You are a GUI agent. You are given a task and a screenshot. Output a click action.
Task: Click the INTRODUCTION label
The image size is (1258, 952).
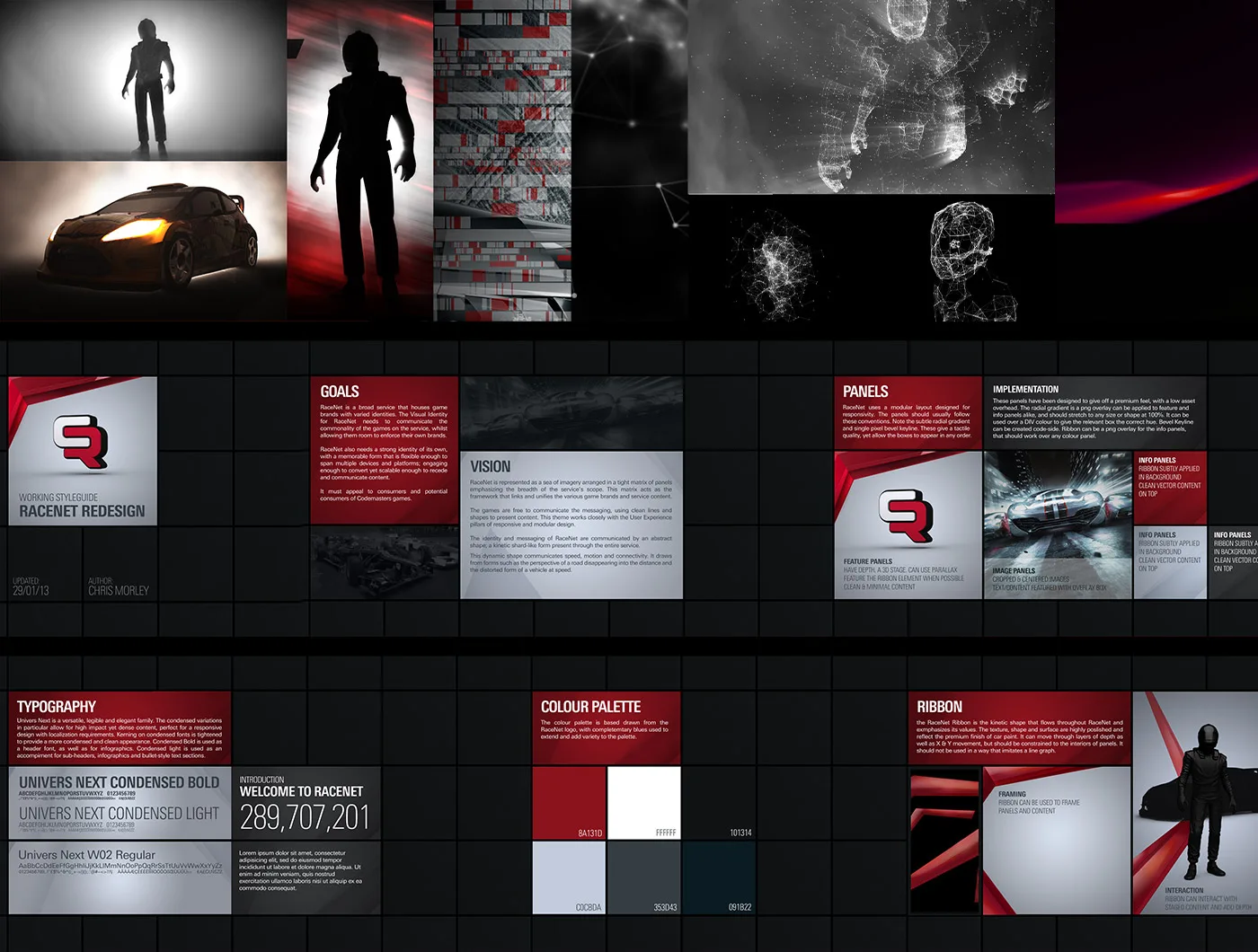(x=261, y=780)
